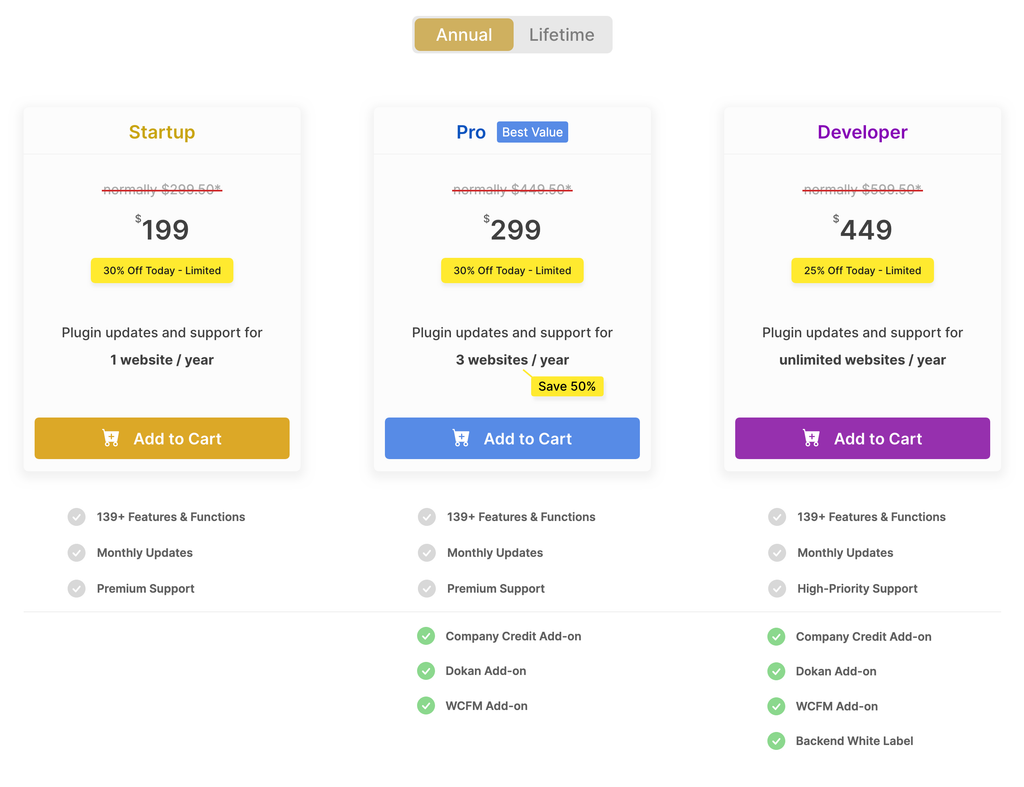Image resolution: width=1024 pixels, height=787 pixels.
Task: Click the Developer plan title
Action: pos(862,132)
